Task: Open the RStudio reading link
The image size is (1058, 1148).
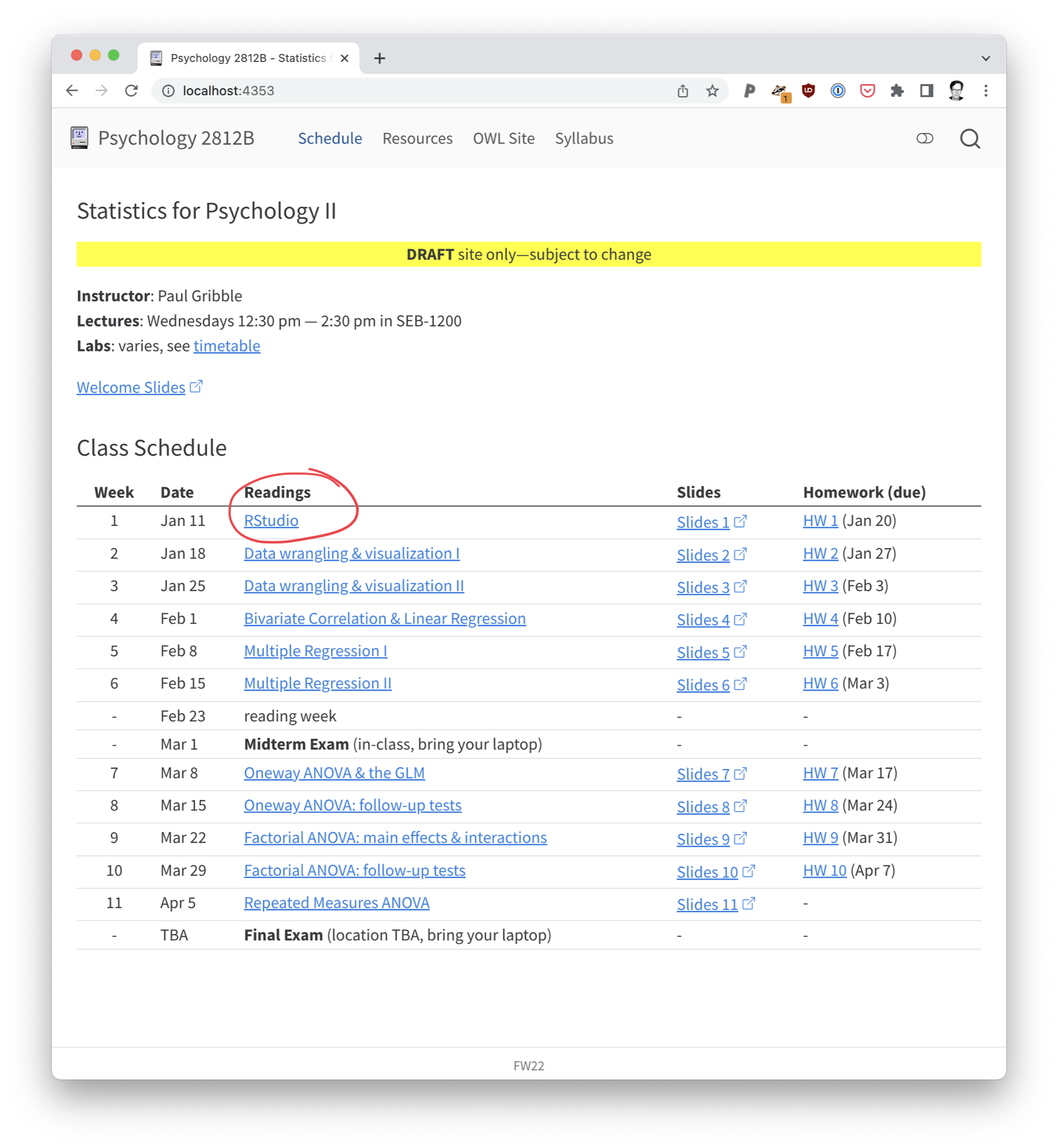Action: [271, 520]
